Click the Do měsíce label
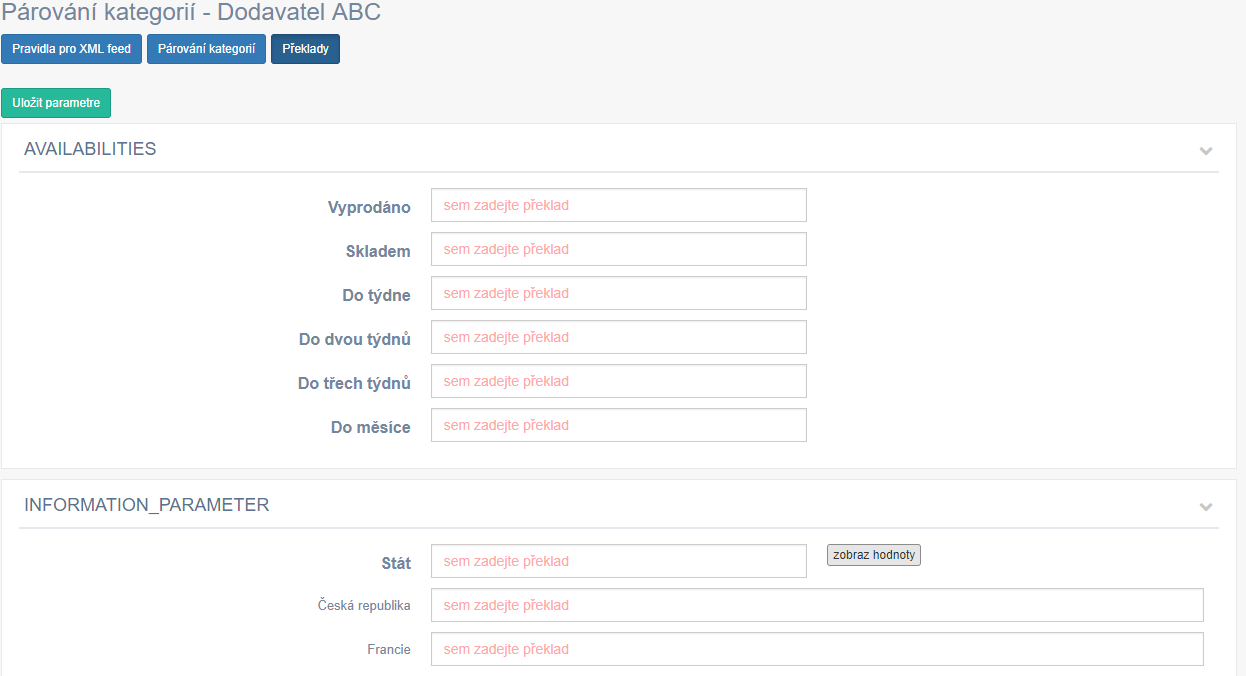This screenshot has width=1246, height=676. coord(371,427)
